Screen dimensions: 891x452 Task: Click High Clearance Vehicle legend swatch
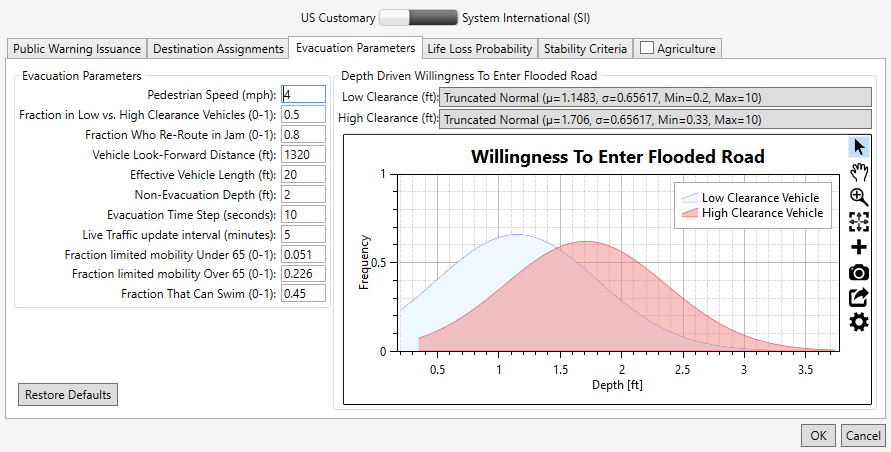(689, 213)
